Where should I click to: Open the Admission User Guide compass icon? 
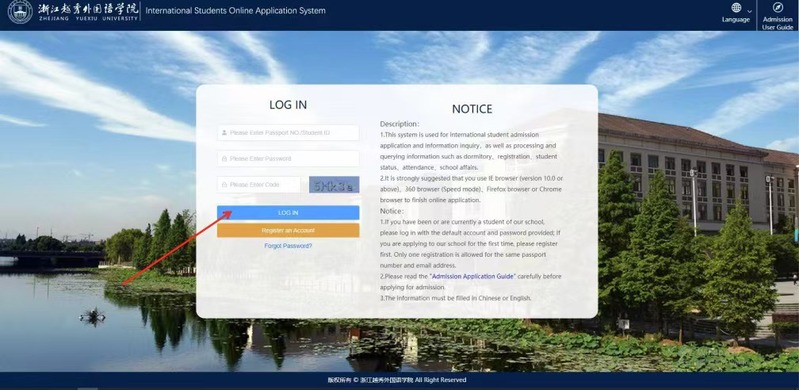coord(777,7)
